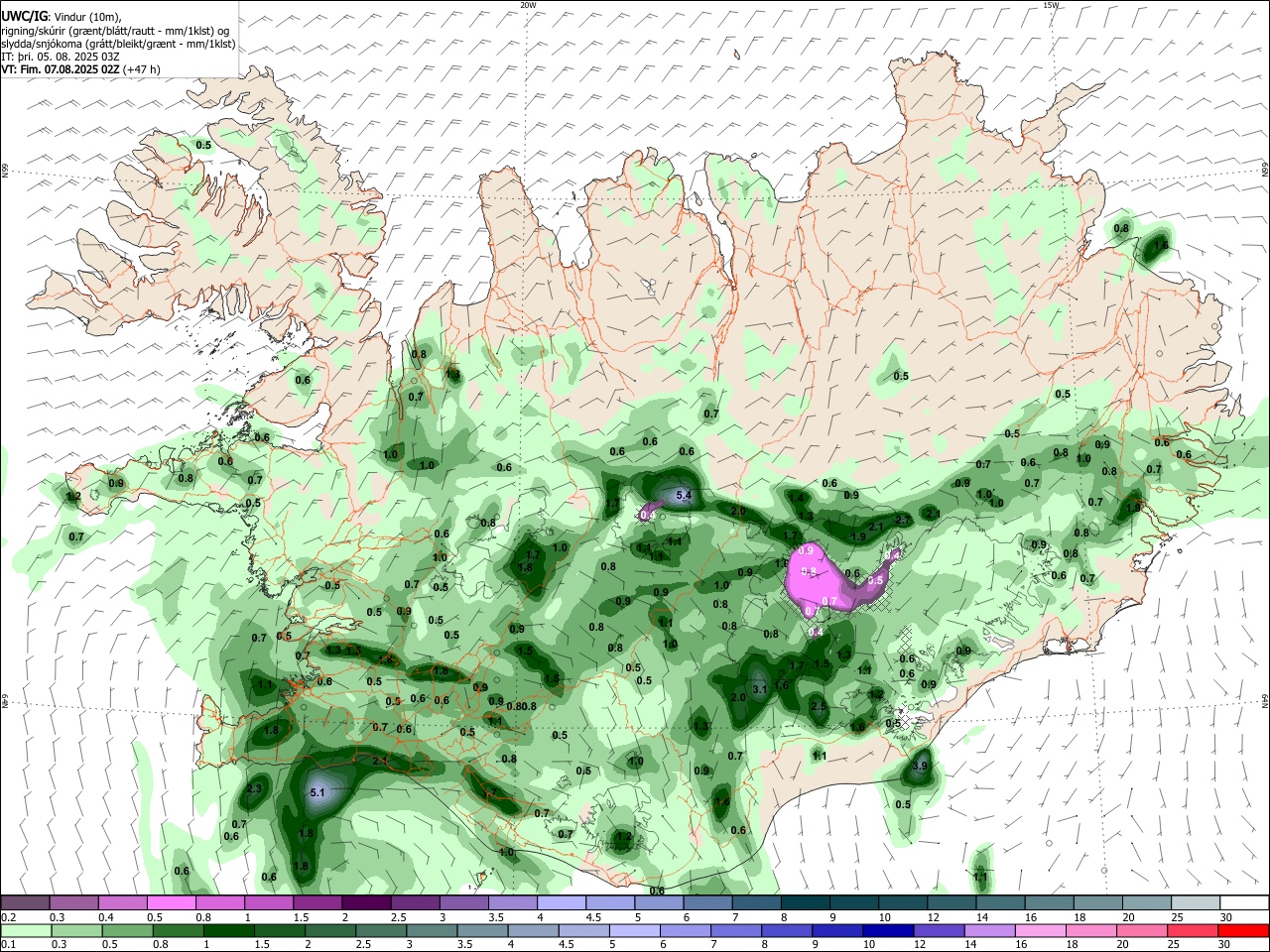Click the 2.3 value off the southwest coast
This screenshot has width=1270, height=952.
pos(254,788)
